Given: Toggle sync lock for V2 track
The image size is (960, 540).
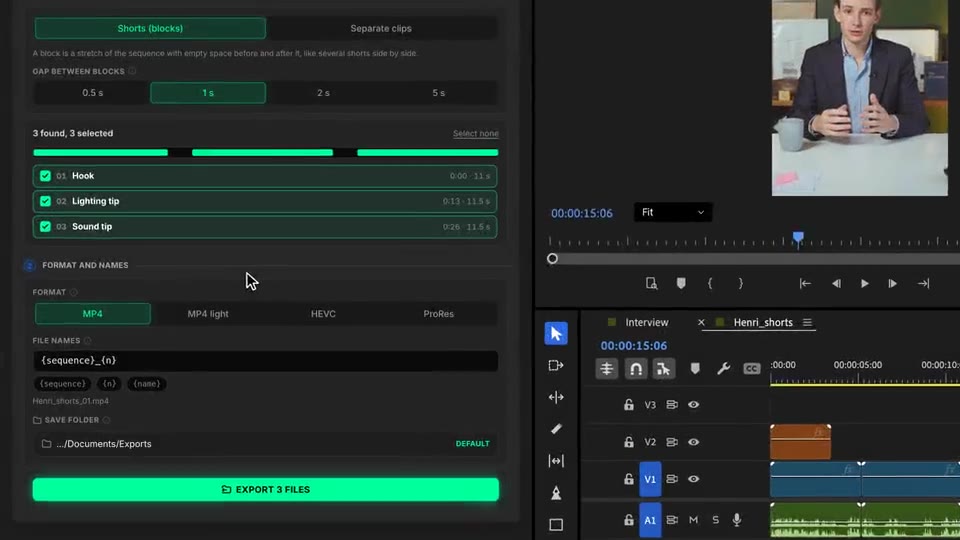Looking at the screenshot, I should [672, 442].
